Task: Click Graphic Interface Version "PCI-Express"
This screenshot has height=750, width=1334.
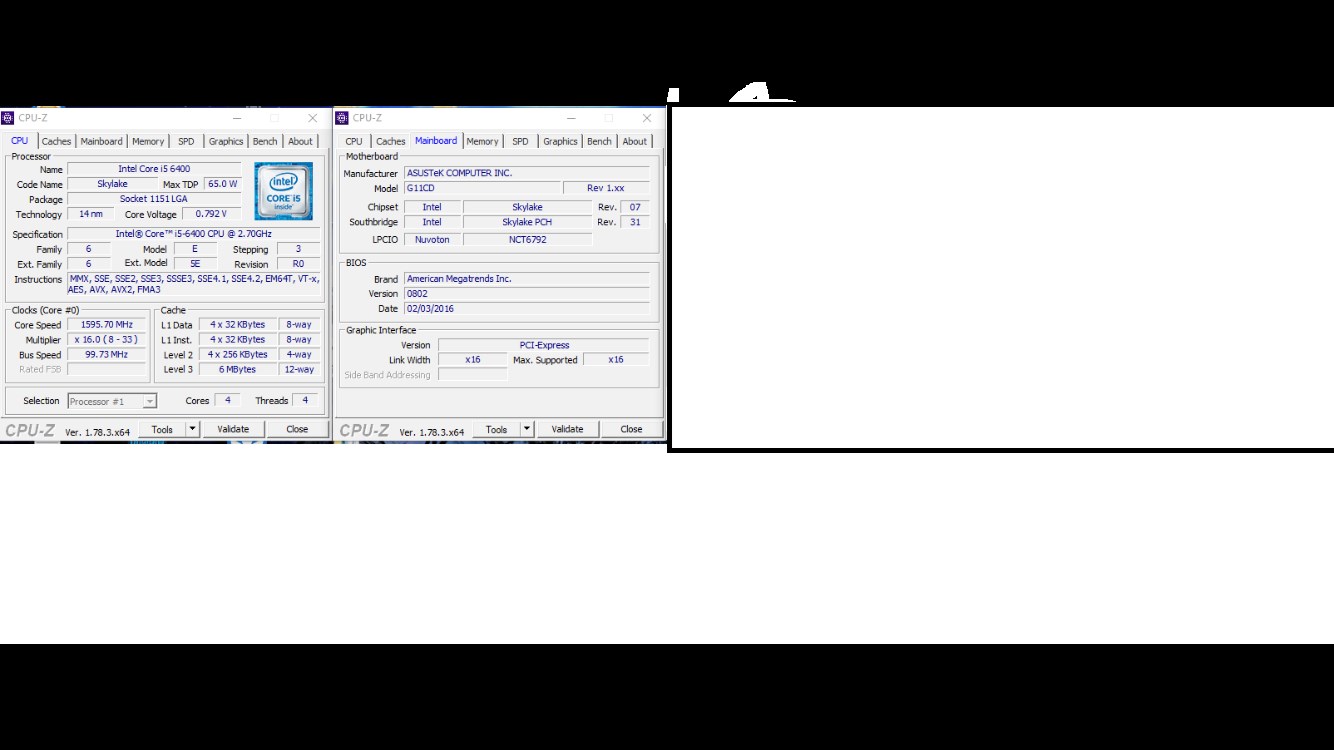Action: click(x=544, y=345)
